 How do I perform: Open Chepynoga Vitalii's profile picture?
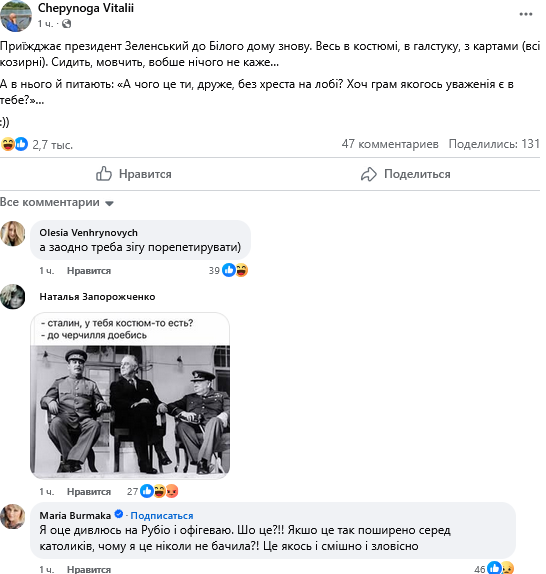[16, 16]
